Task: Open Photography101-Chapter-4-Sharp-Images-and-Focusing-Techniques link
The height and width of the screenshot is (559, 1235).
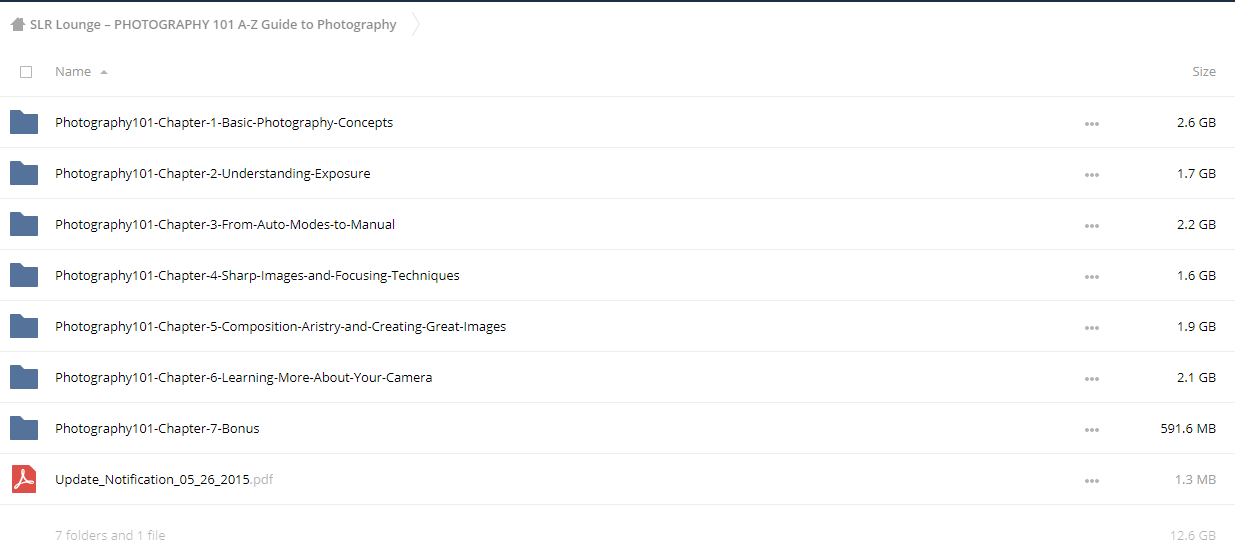Action: [257, 275]
